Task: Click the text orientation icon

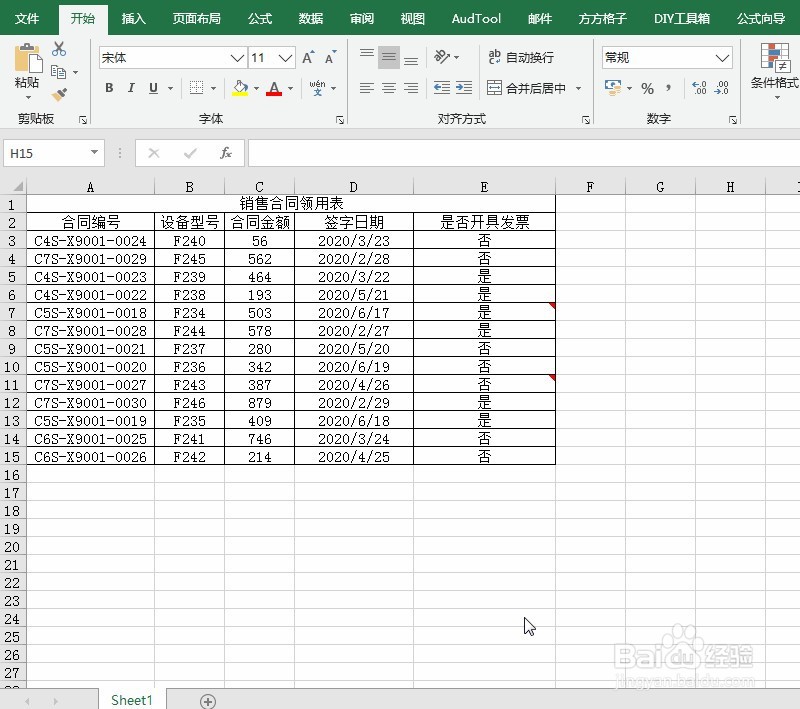Action: tap(442, 57)
